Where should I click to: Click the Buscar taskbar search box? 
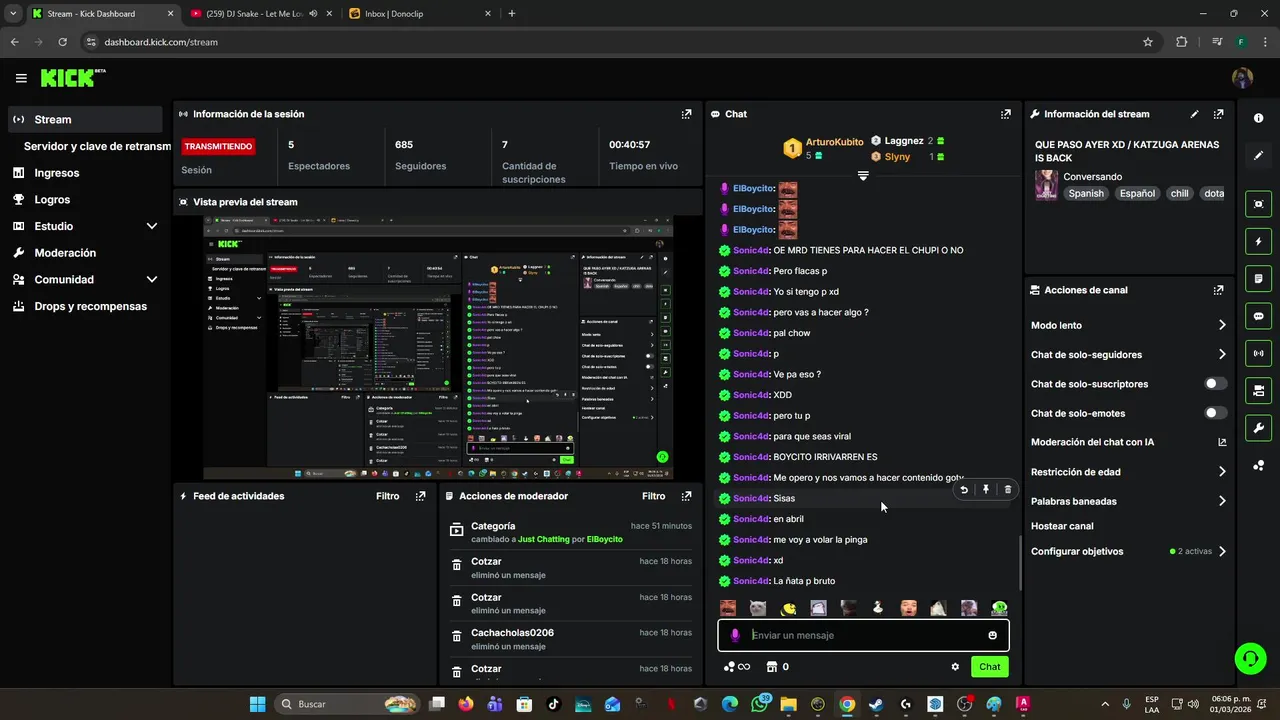347,704
